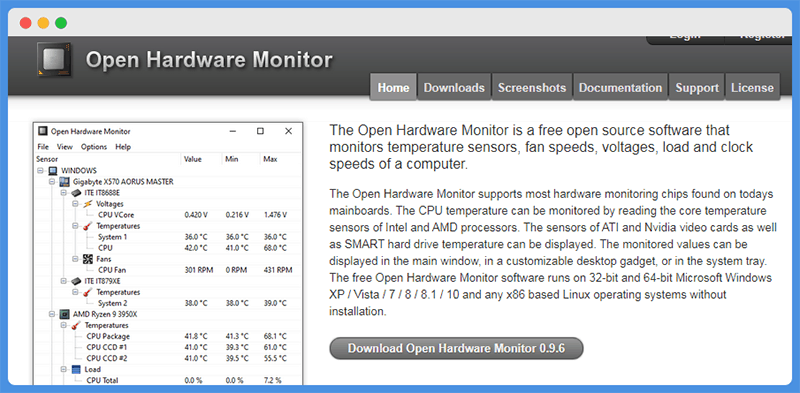The image size is (800, 393).
Task: Select the CPU Fan sensor row label
Action: (x=112, y=270)
